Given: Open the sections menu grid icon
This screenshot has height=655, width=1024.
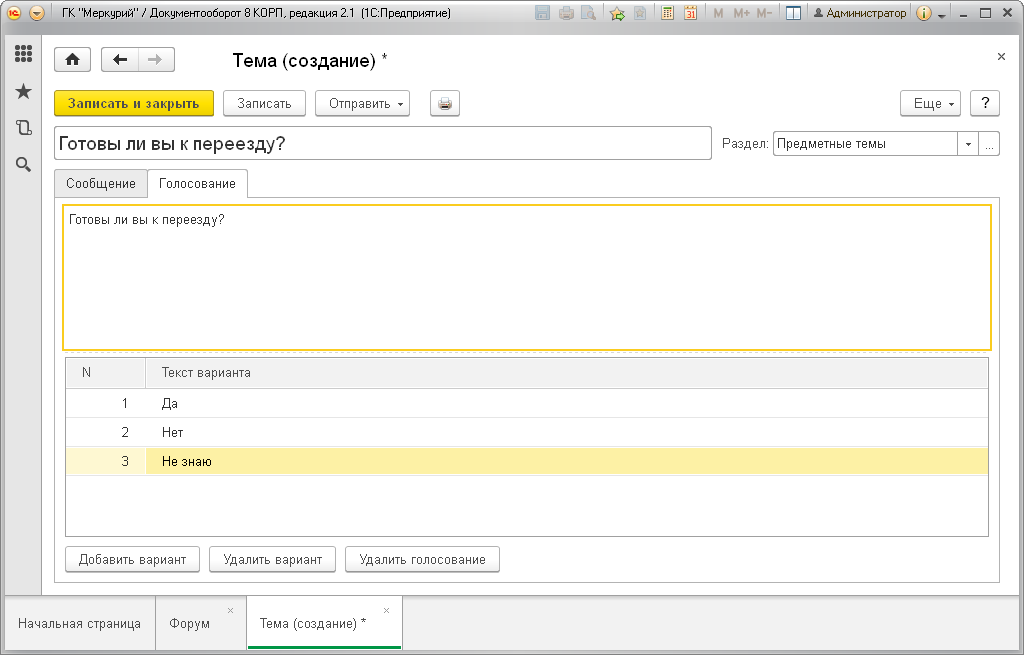Looking at the screenshot, I should [24, 54].
